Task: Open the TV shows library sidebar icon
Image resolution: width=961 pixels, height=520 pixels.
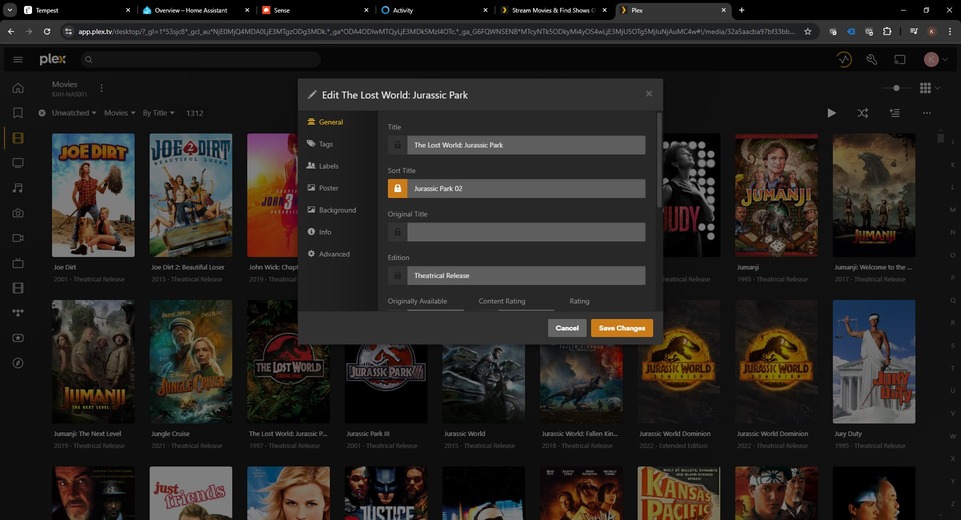Action: click(18, 163)
